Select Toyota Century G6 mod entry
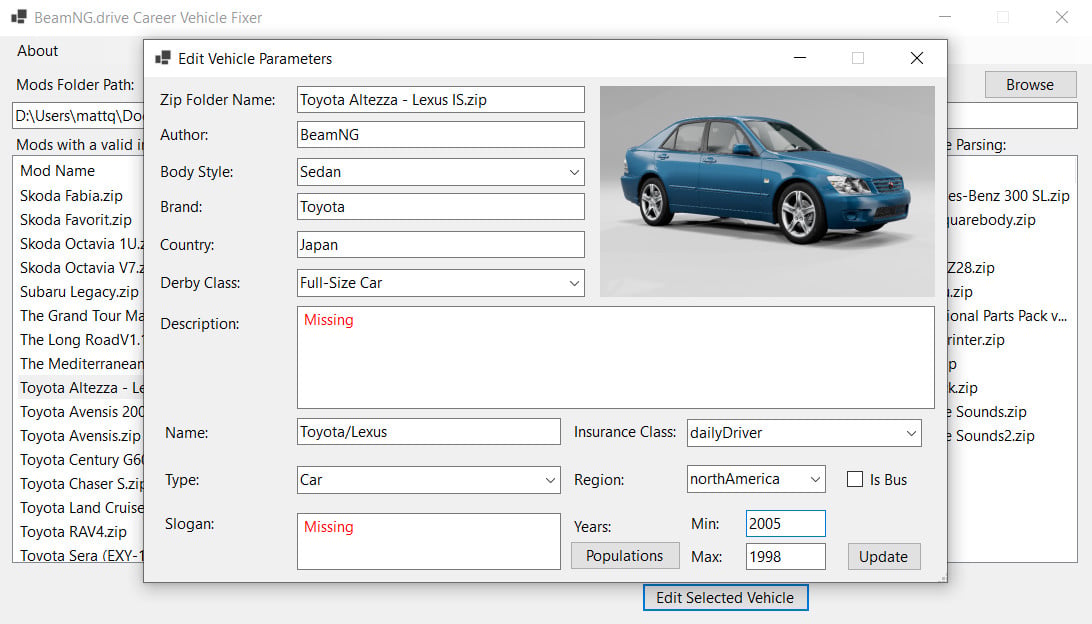The width and height of the screenshot is (1092, 624). pos(81,460)
